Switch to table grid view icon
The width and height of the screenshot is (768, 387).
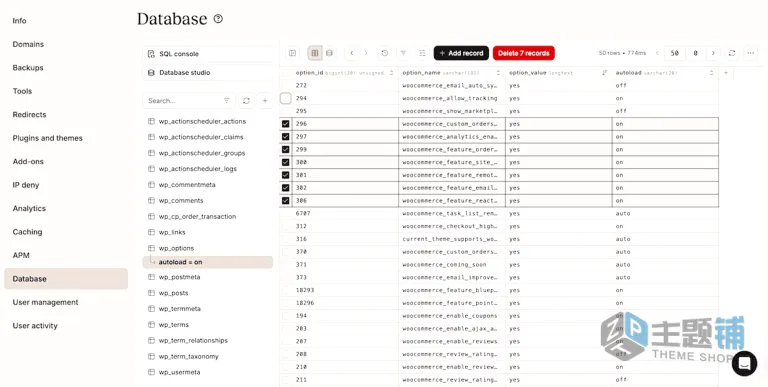tap(315, 53)
